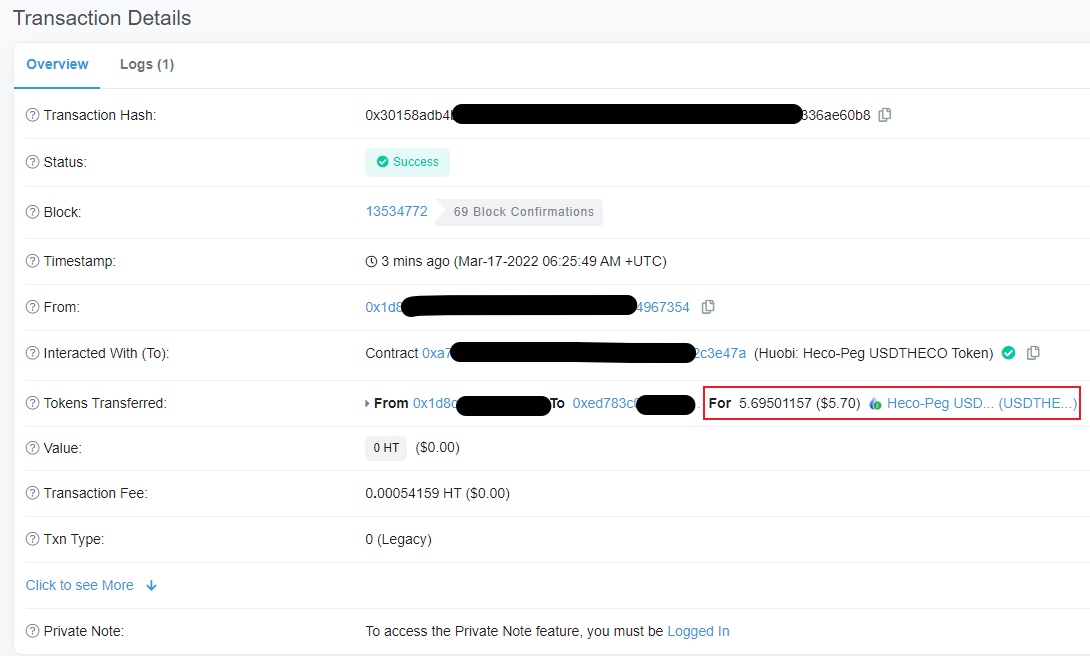The width and height of the screenshot is (1090, 656).
Task: Select the Overview tab
Action: (57, 64)
